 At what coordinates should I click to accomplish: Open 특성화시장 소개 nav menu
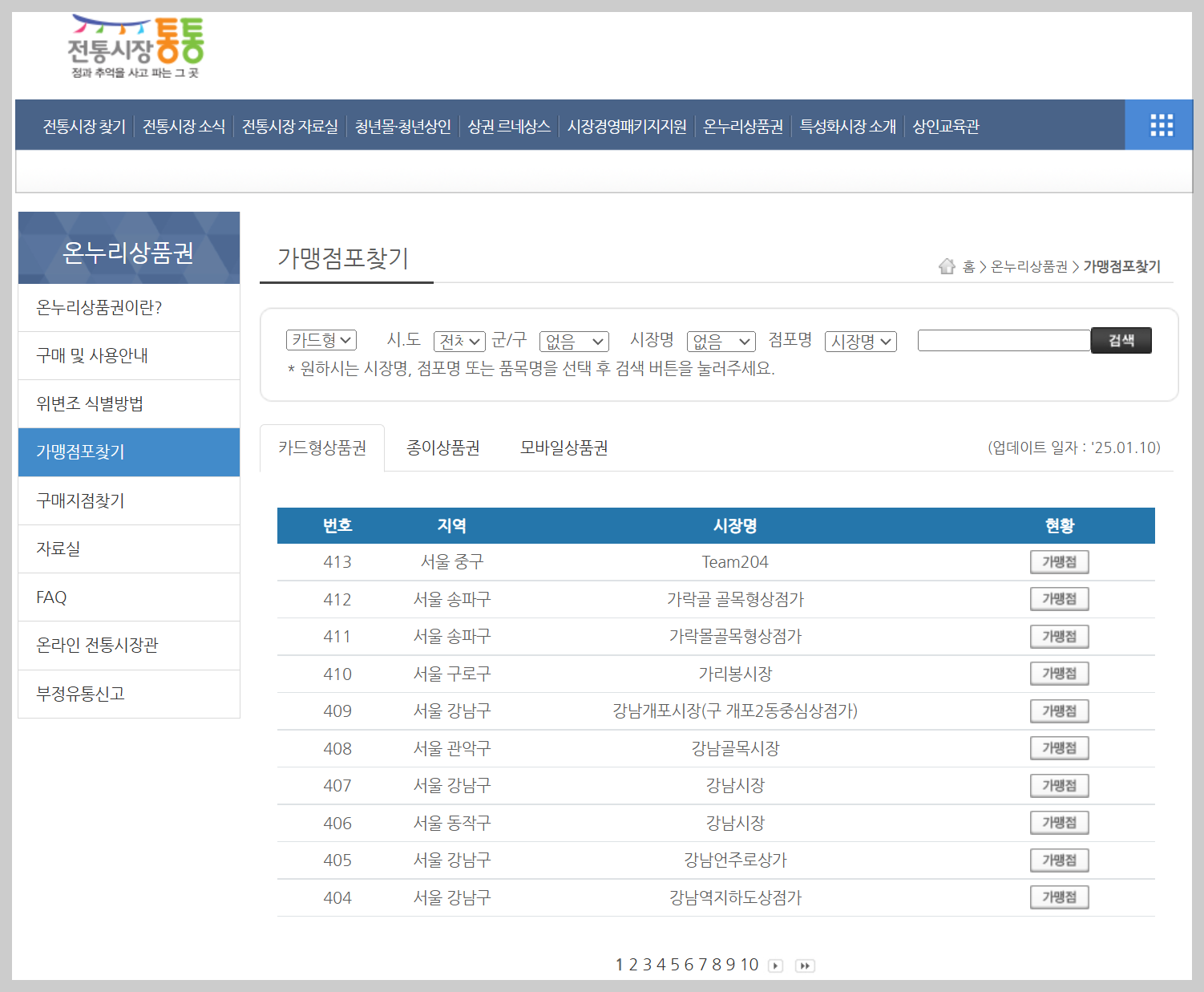point(848,126)
